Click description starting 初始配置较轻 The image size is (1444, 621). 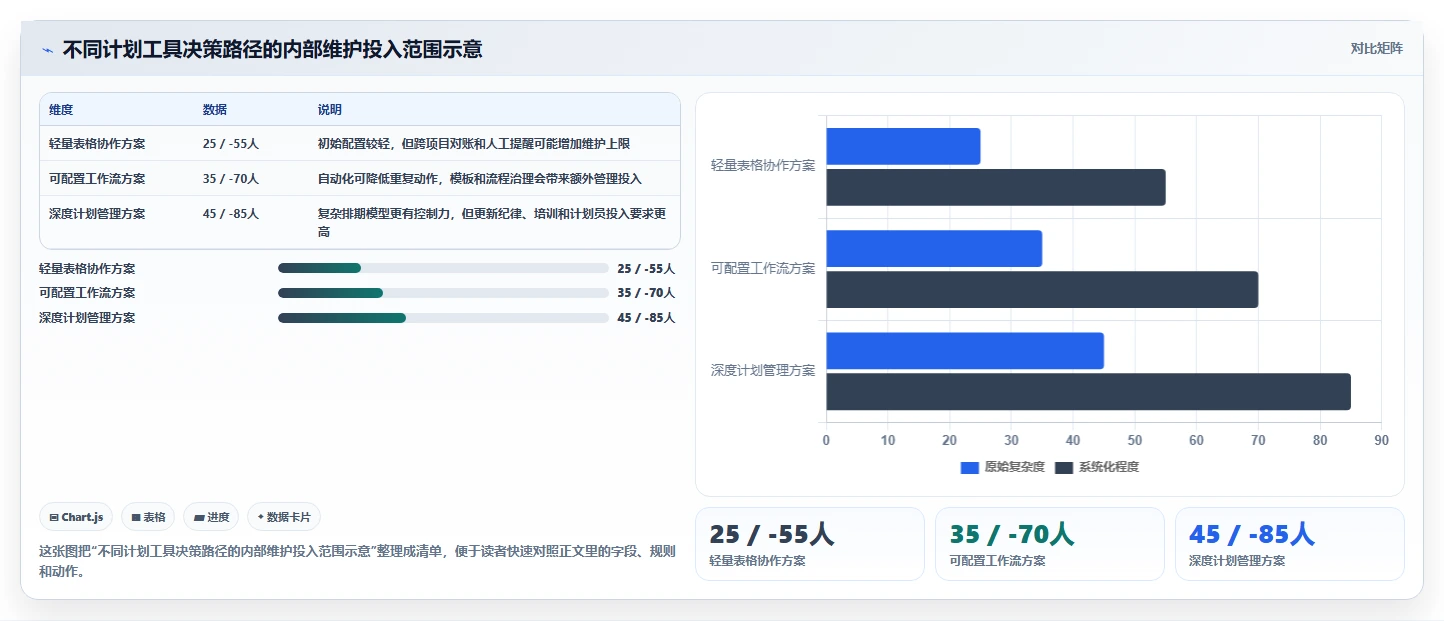coord(474,144)
